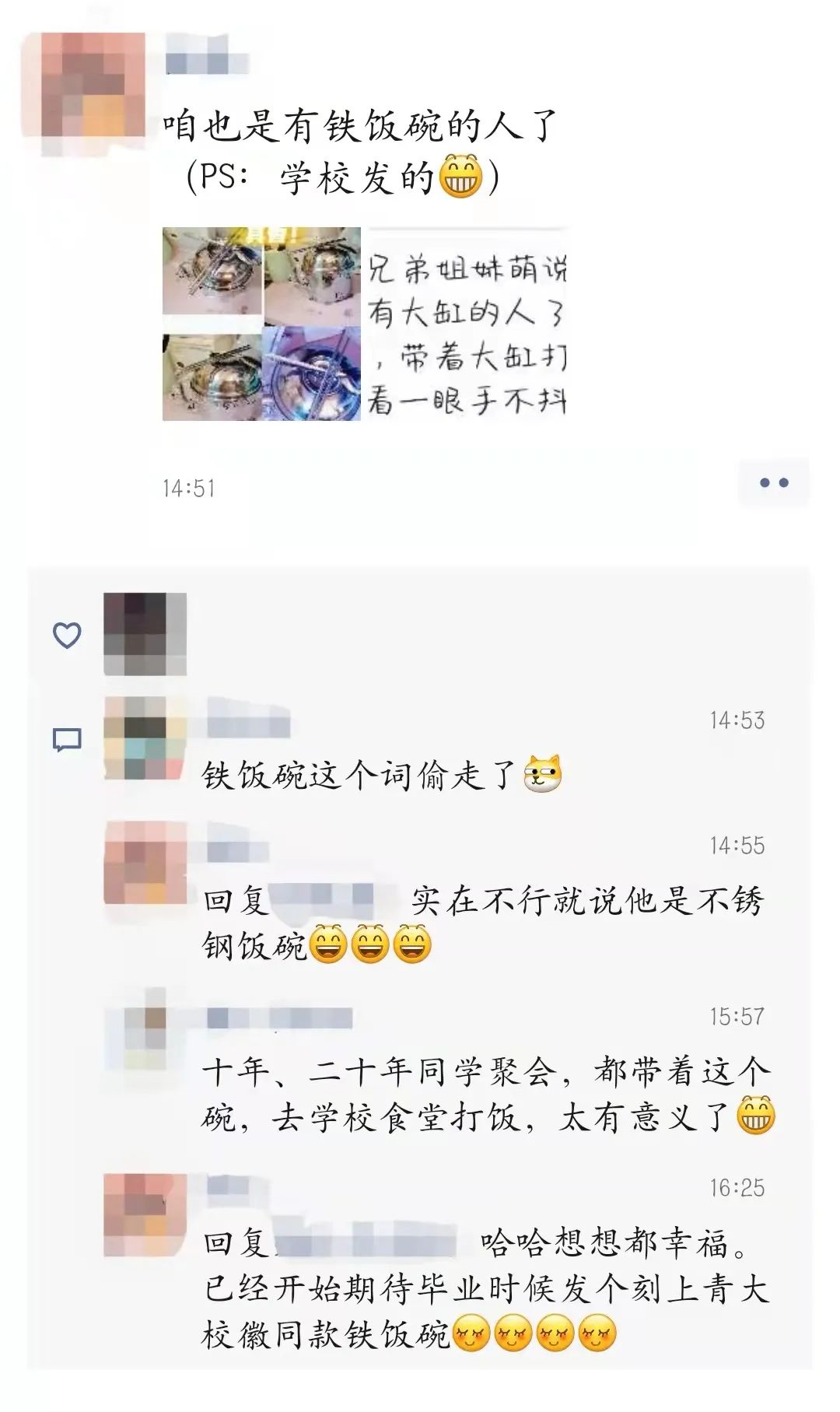Select the comment 铁饭碗这个词偷走了
Image resolution: width=840 pixels, height=1412 pixels.
click(381, 775)
